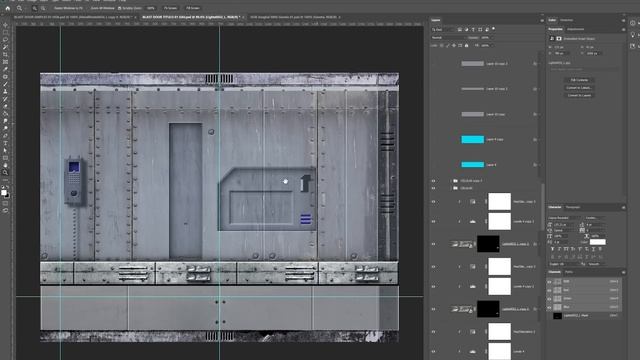Select the Move tool
This screenshot has width=640, height=360.
coord(5,25)
